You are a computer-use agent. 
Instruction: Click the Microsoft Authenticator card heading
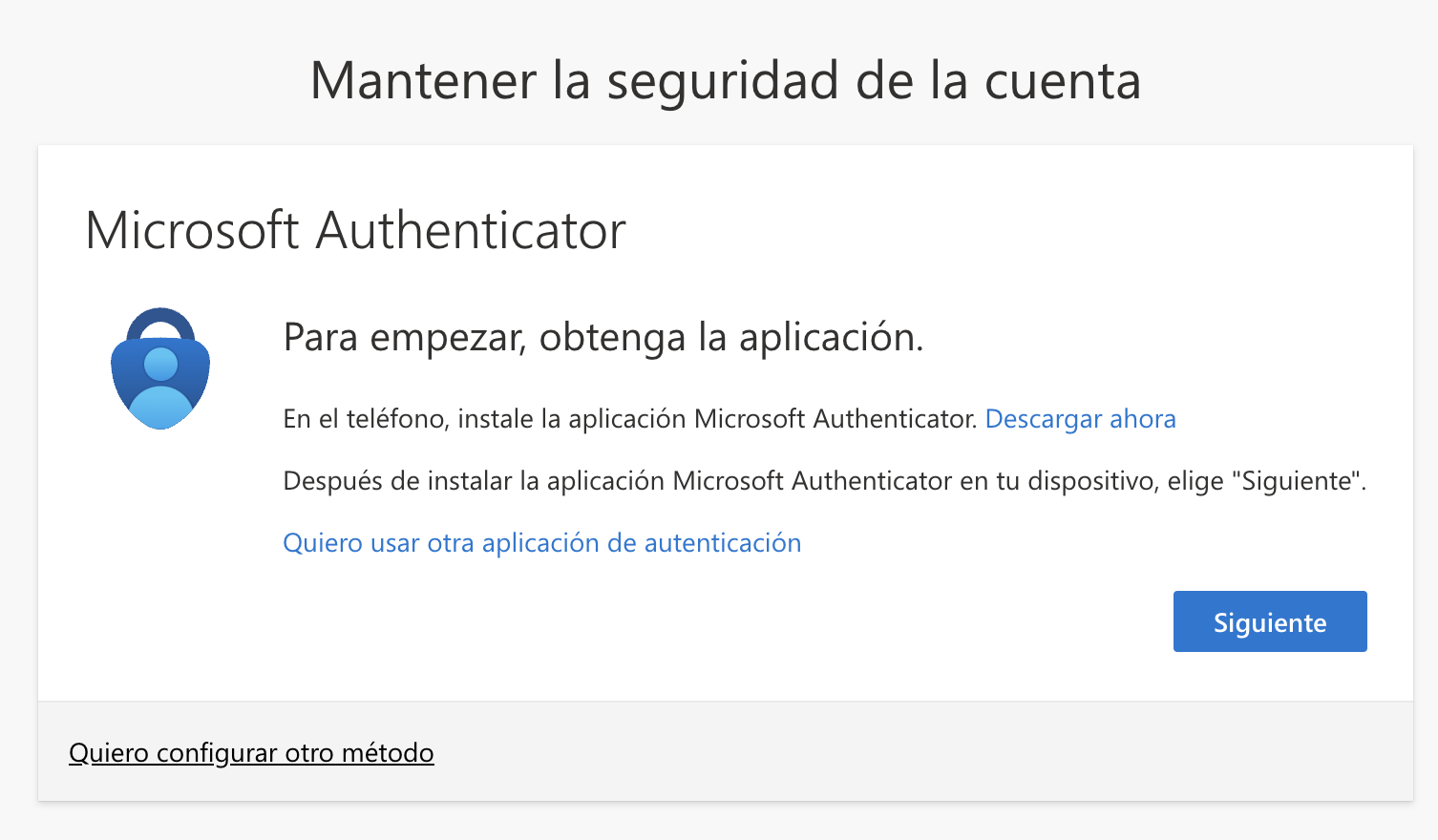coord(355,231)
